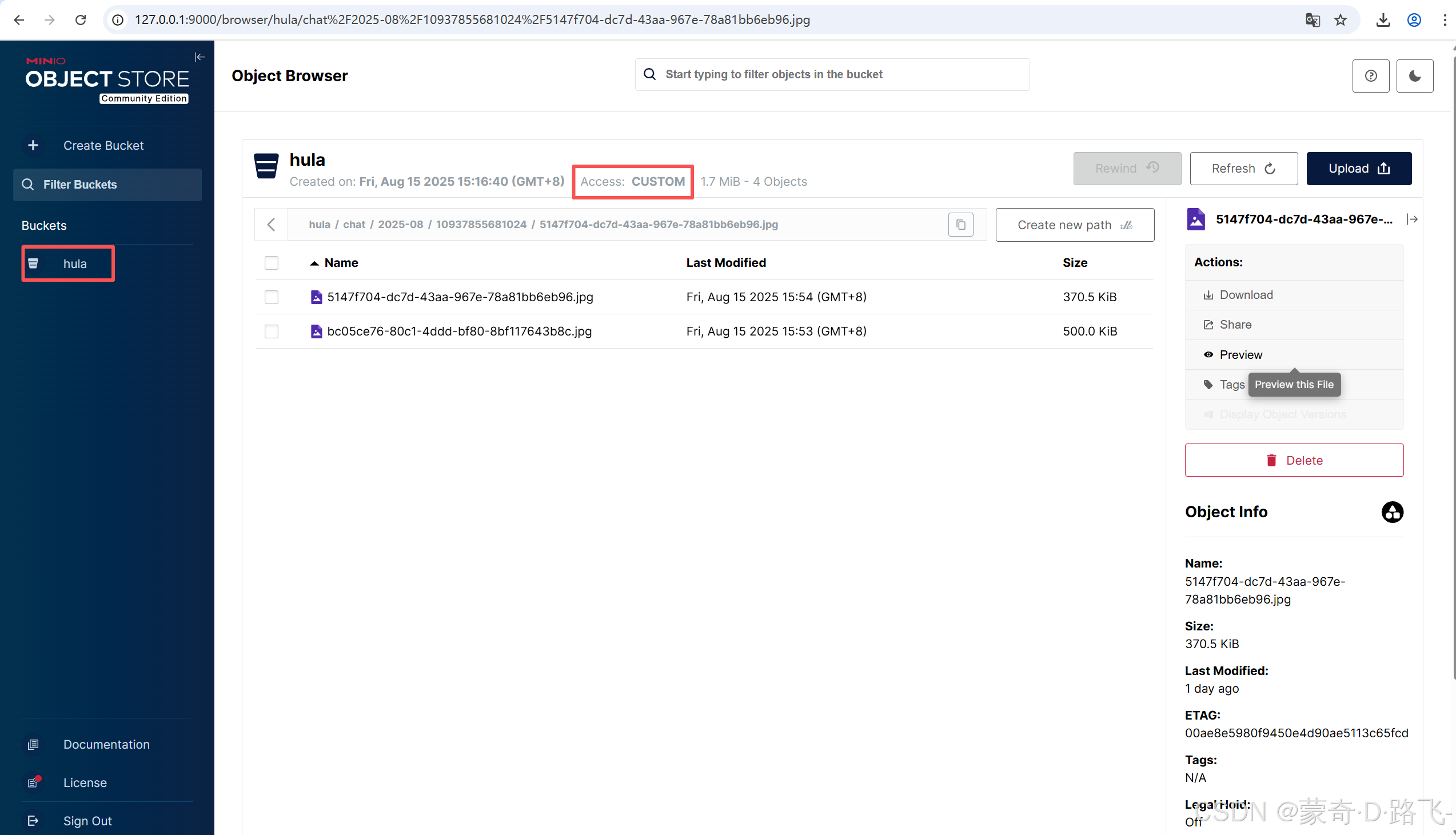Screen dimensions: 1456x835
Task: Click the Object Info round icon
Action: click(x=1392, y=512)
